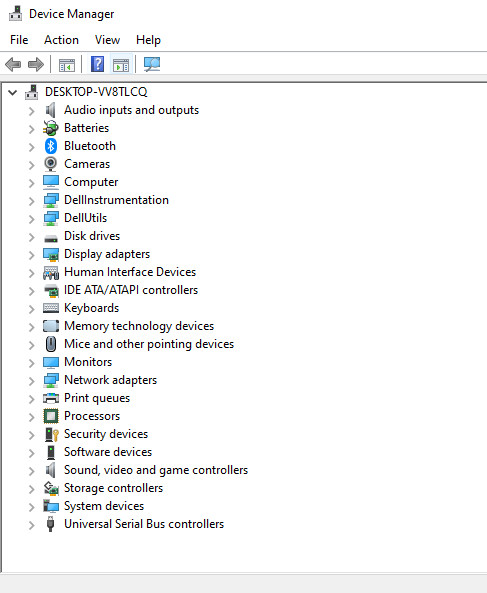Click Scan for hardware changes icon

152,64
